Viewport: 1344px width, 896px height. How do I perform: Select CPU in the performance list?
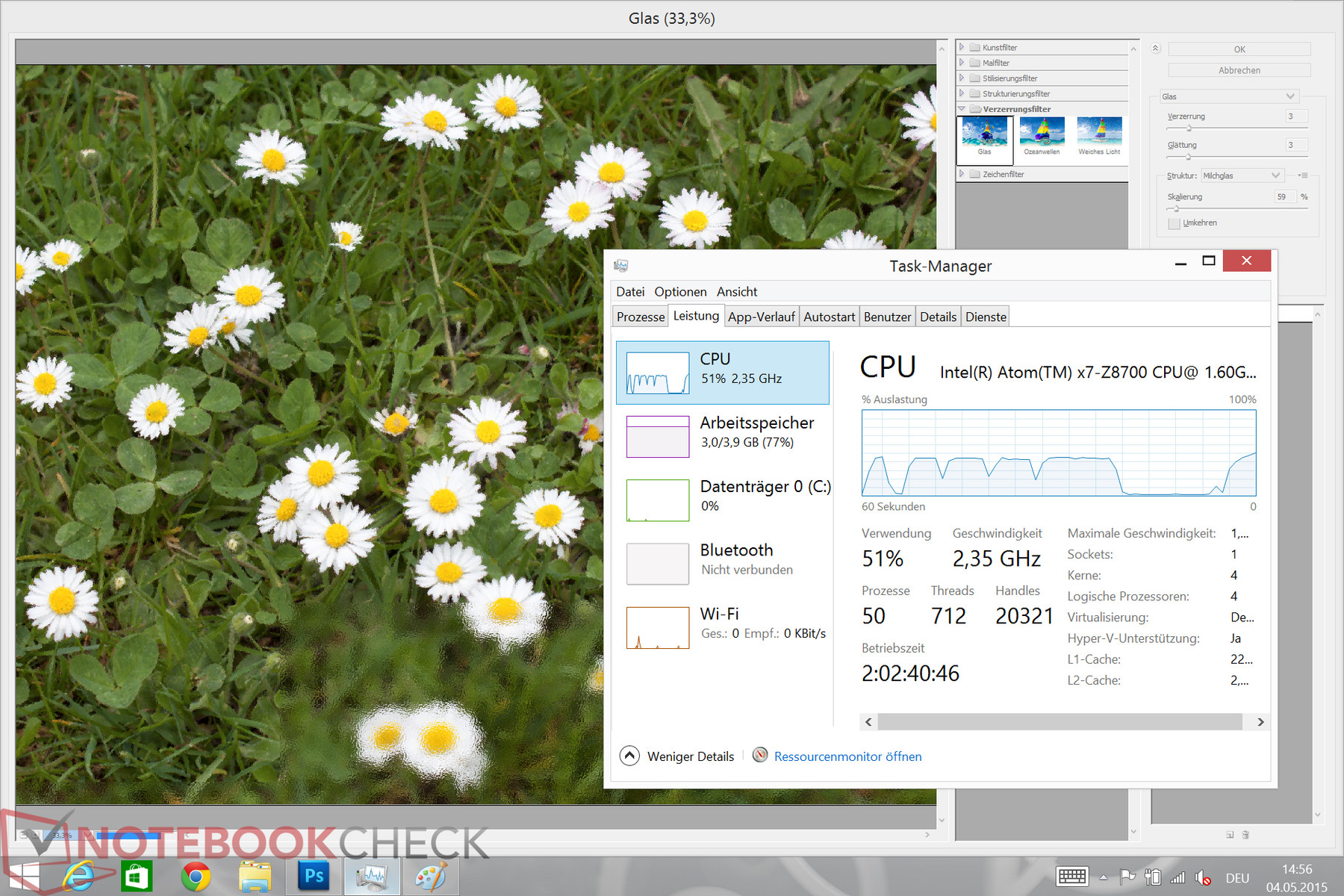(x=723, y=373)
